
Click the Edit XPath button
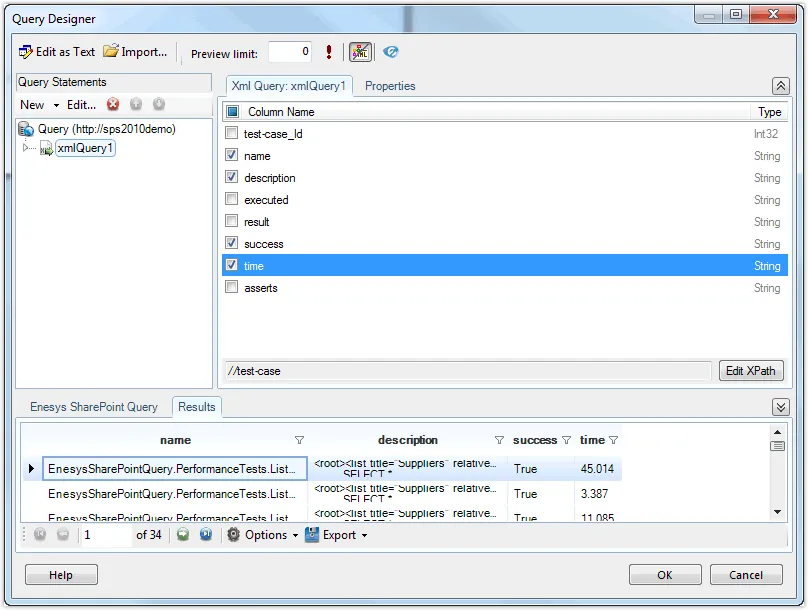(x=750, y=371)
